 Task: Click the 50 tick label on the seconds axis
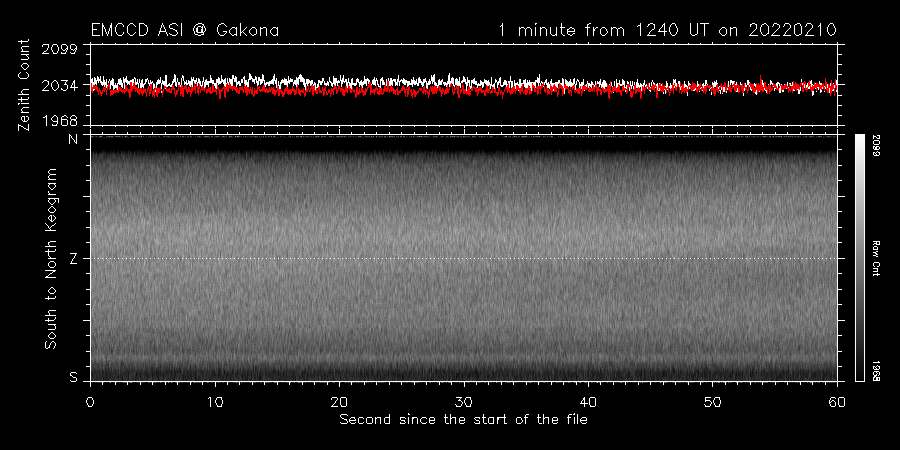tap(712, 402)
